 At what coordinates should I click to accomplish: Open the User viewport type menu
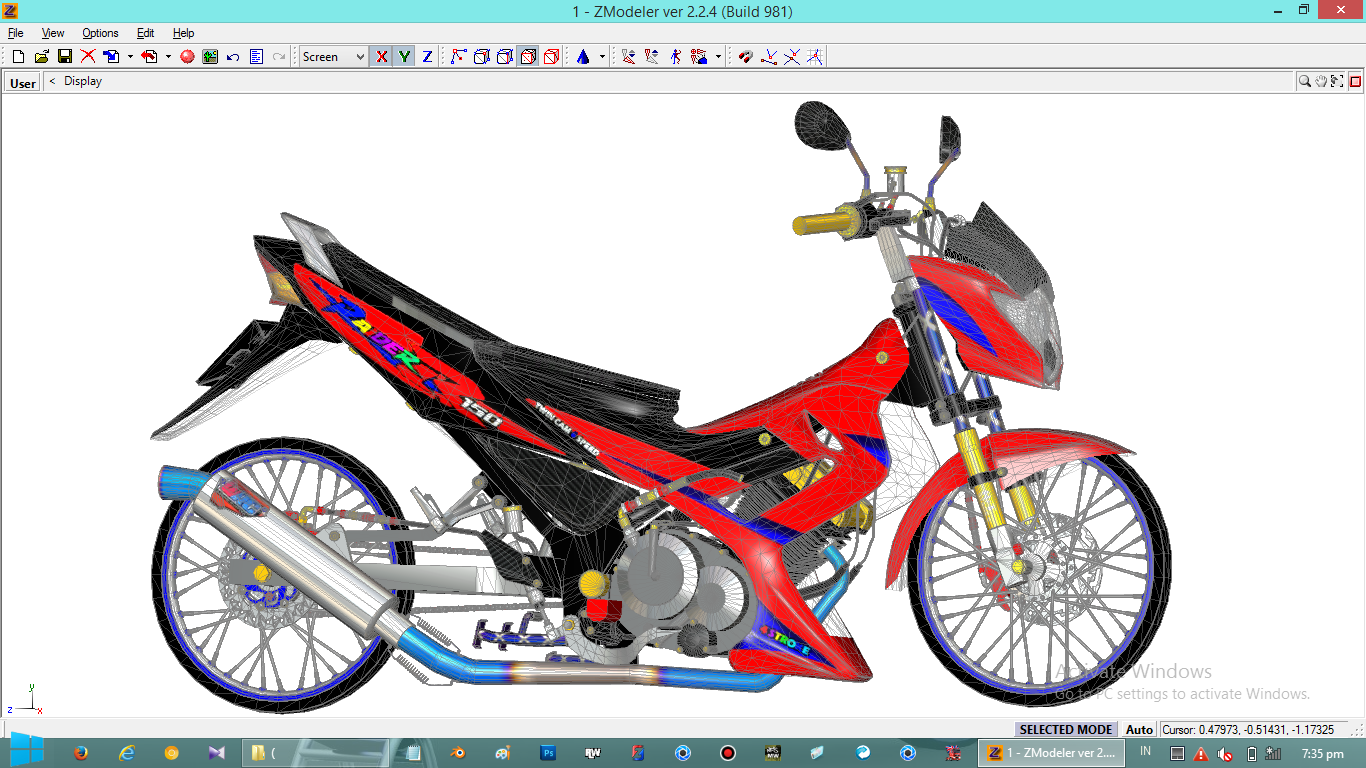[23, 83]
